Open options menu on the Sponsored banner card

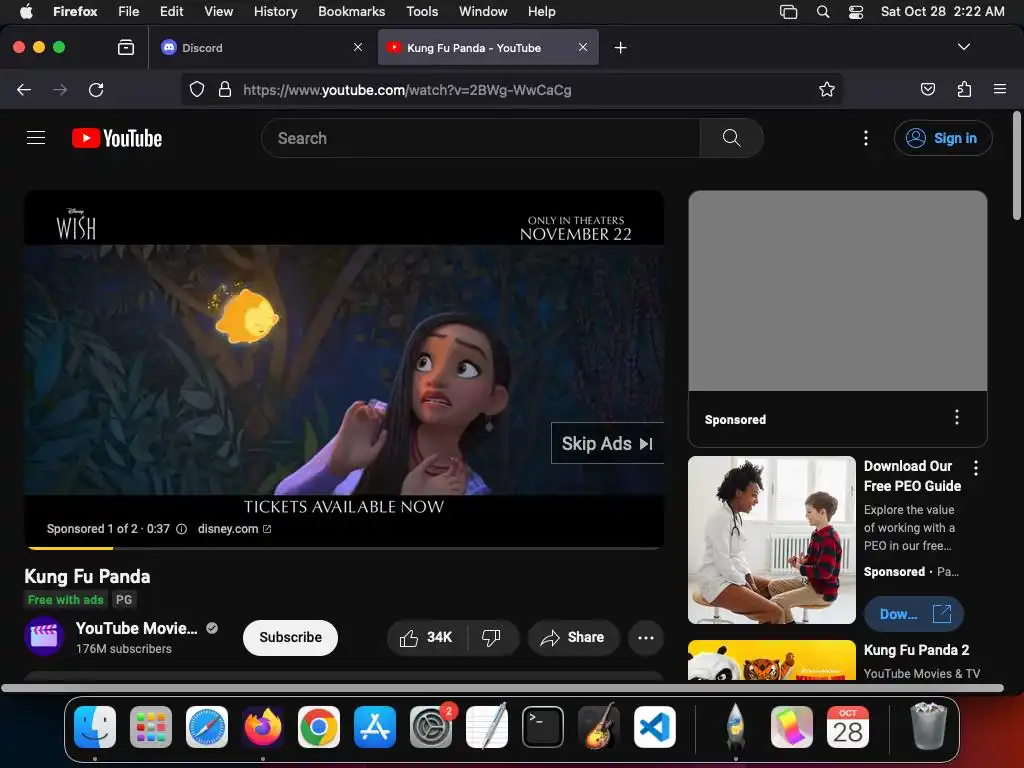[x=957, y=417]
